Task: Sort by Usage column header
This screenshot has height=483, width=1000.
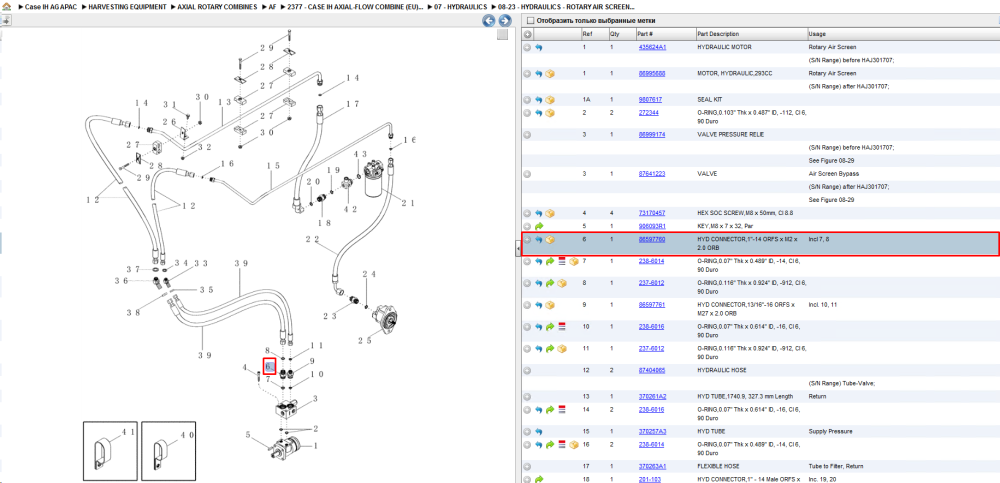Action: pos(902,34)
